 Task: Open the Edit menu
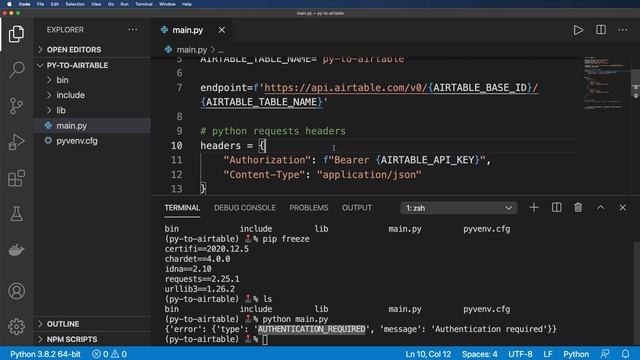(x=55, y=4)
